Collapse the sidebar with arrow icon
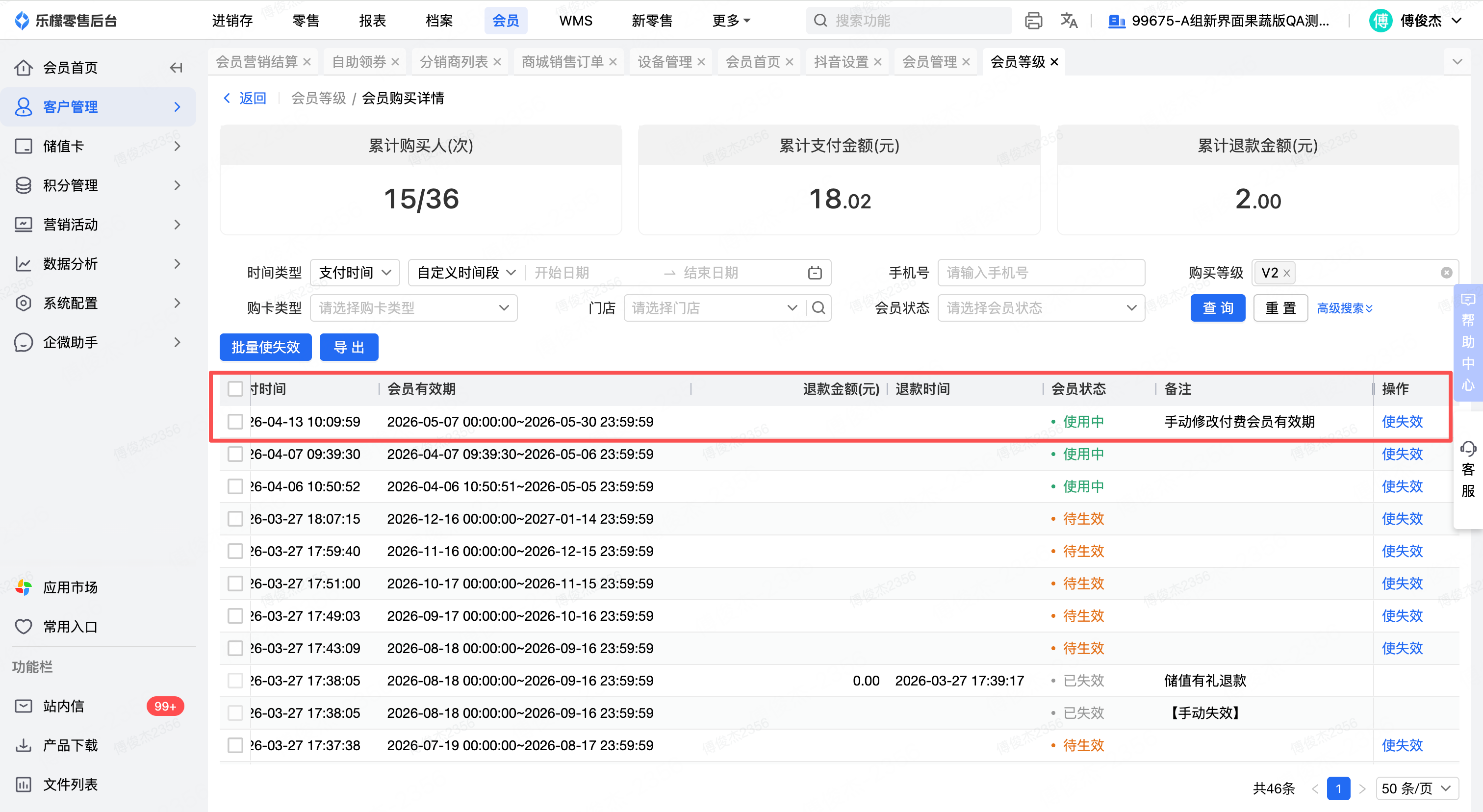The height and width of the screenshot is (812, 1483). 176,68
